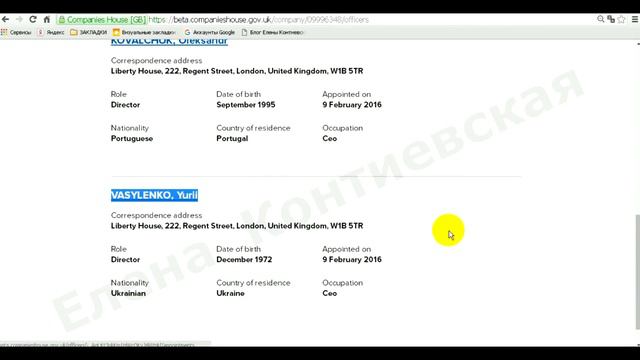Click Kovalchuk's 'Director' role value
640x360 pixels.
(125, 105)
